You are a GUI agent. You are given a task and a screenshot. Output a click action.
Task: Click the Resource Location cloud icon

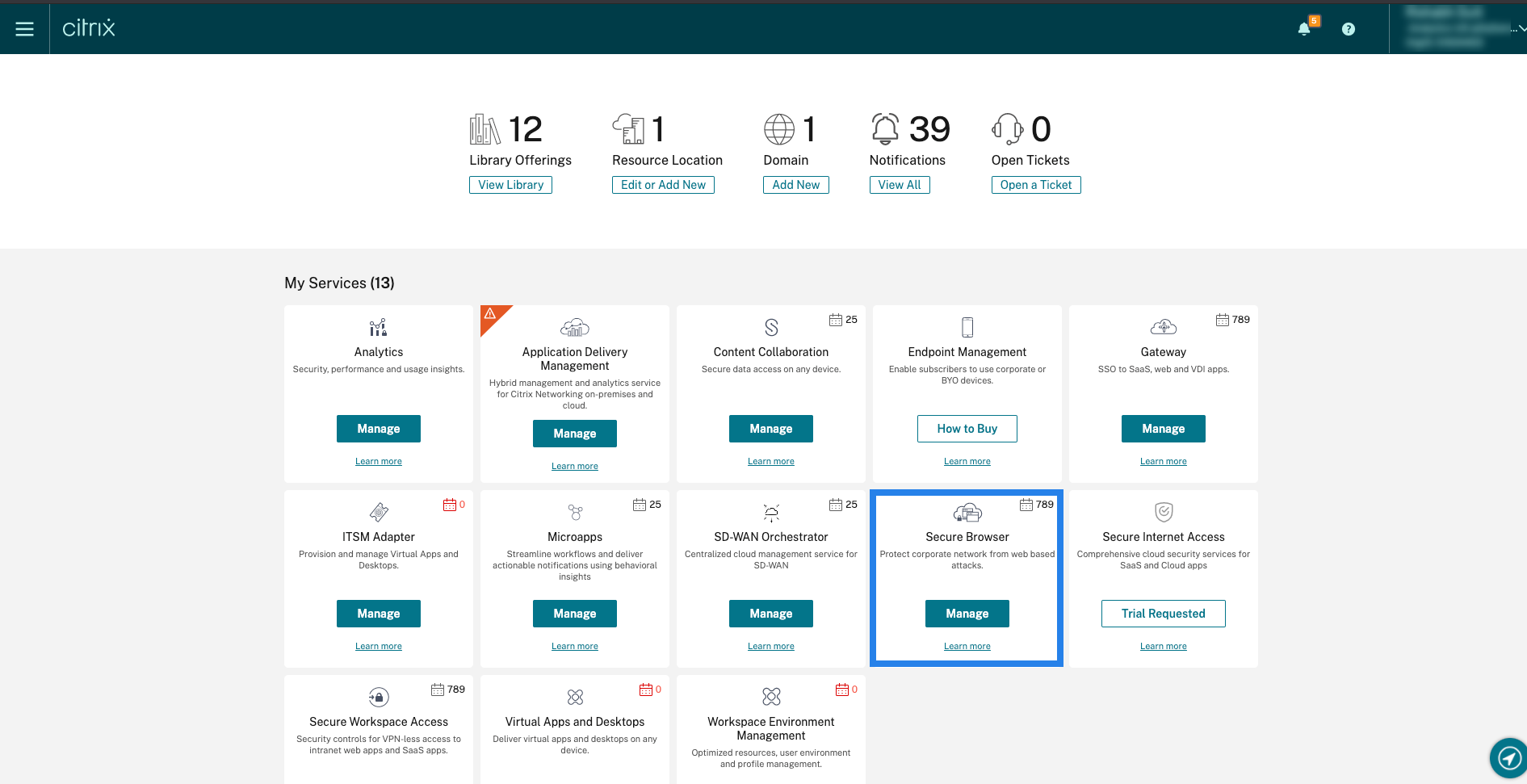click(629, 129)
